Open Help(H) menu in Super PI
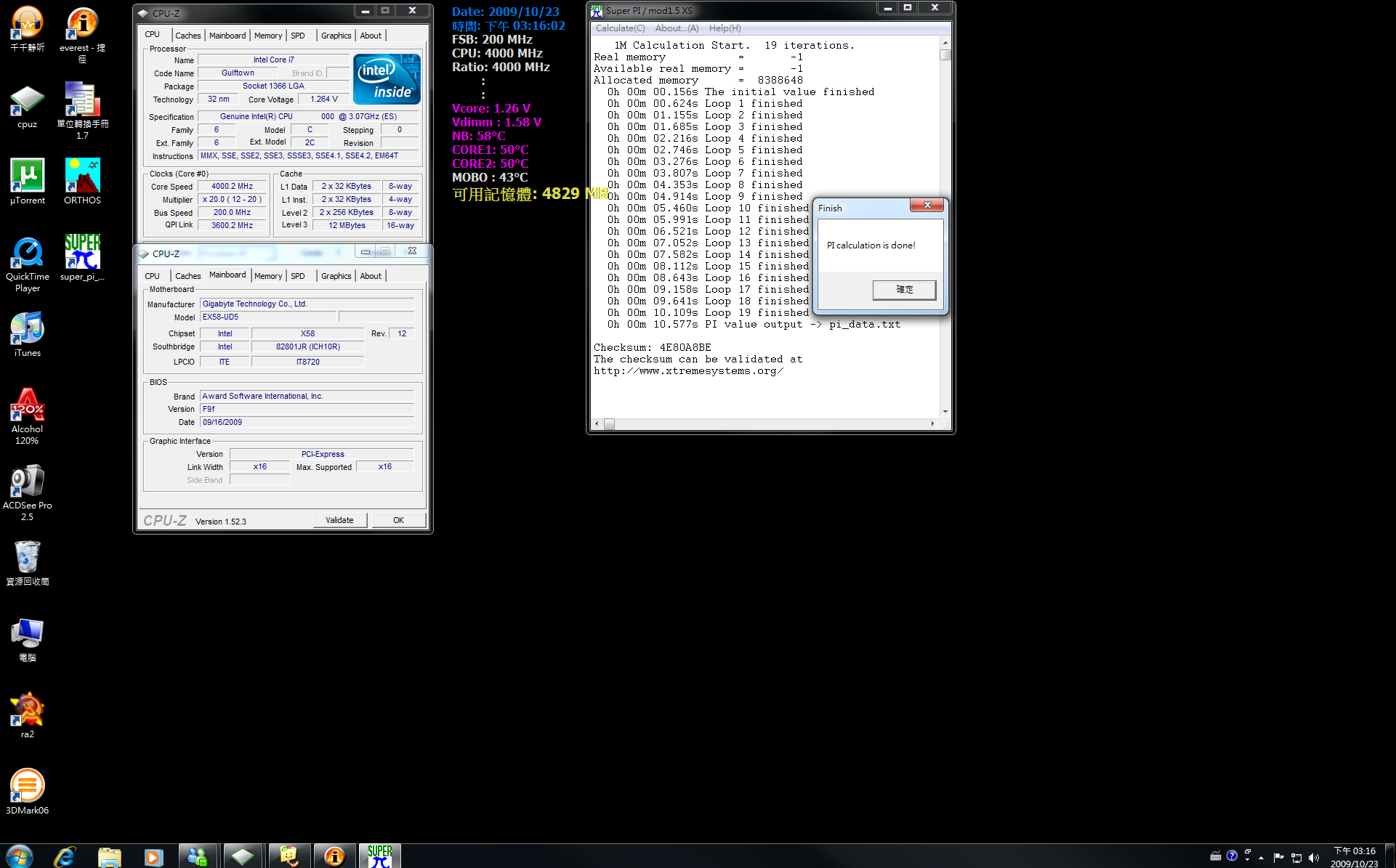This screenshot has width=1396, height=868. 725,28
